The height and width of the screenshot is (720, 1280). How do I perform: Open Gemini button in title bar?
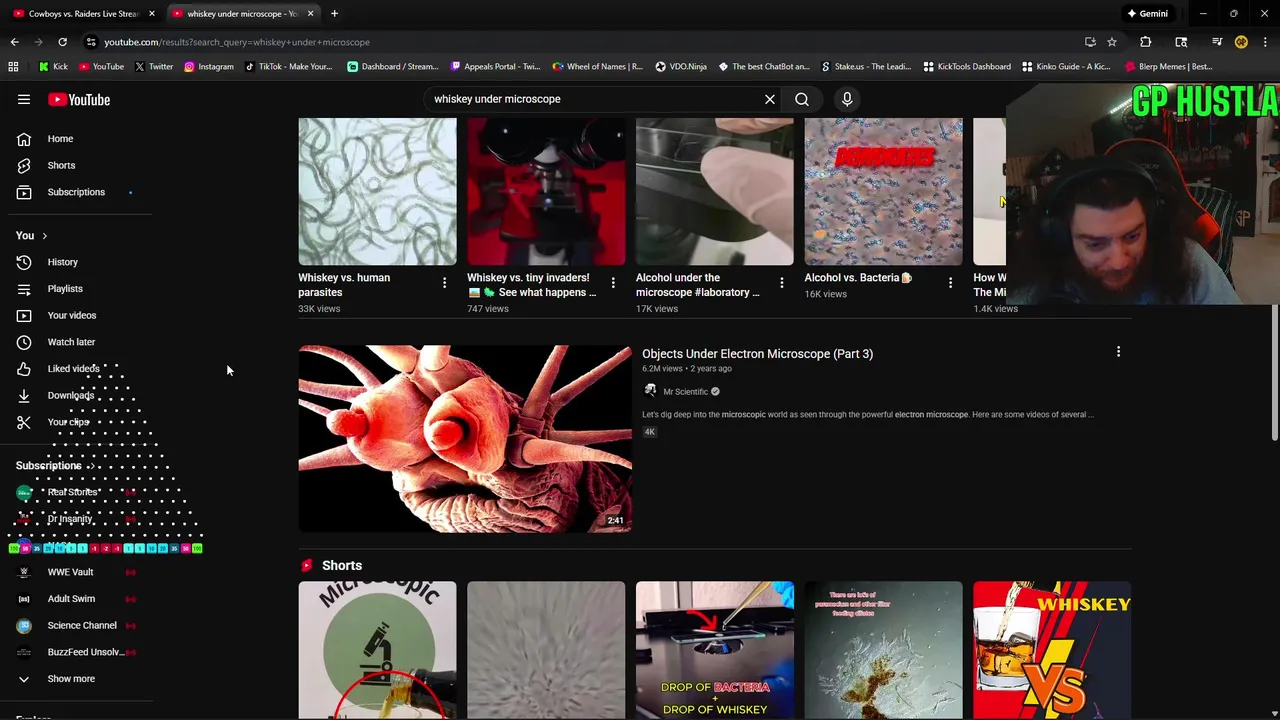[x=1147, y=14]
